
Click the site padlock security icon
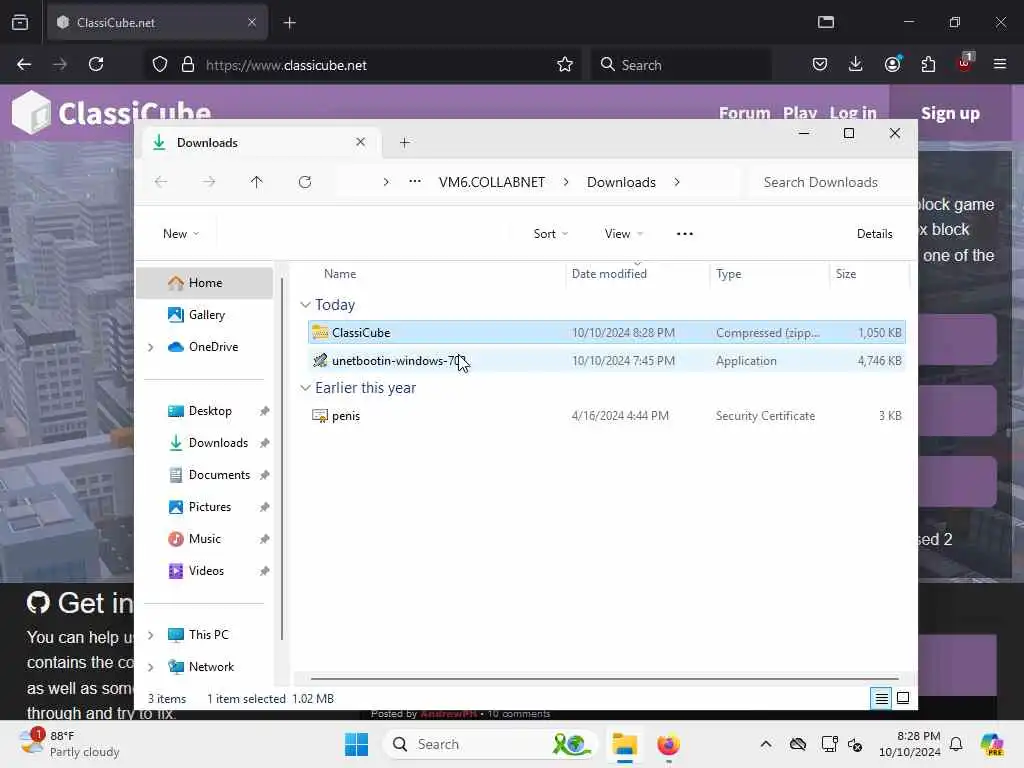pyautogui.click(x=188, y=65)
